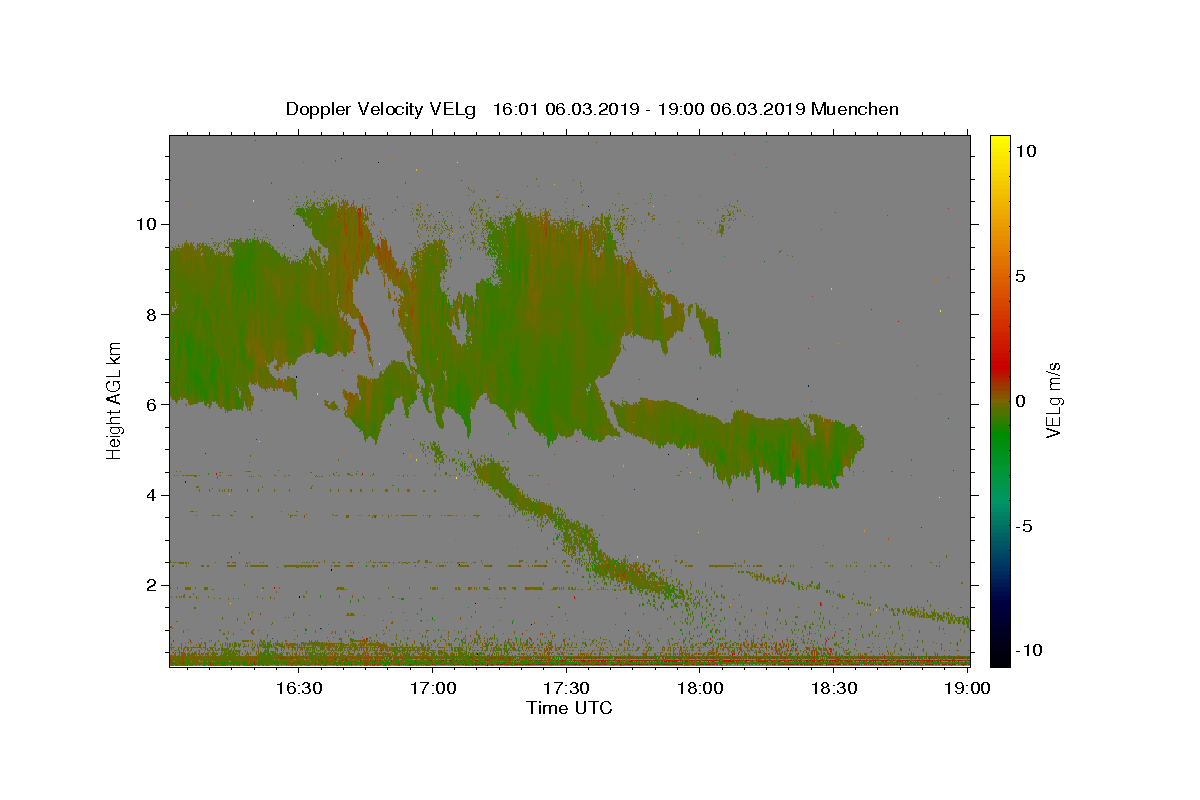Viewport: 1200px width, 800px height.
Task: Click the '17:00' time axis label
Action: (433, 688)
